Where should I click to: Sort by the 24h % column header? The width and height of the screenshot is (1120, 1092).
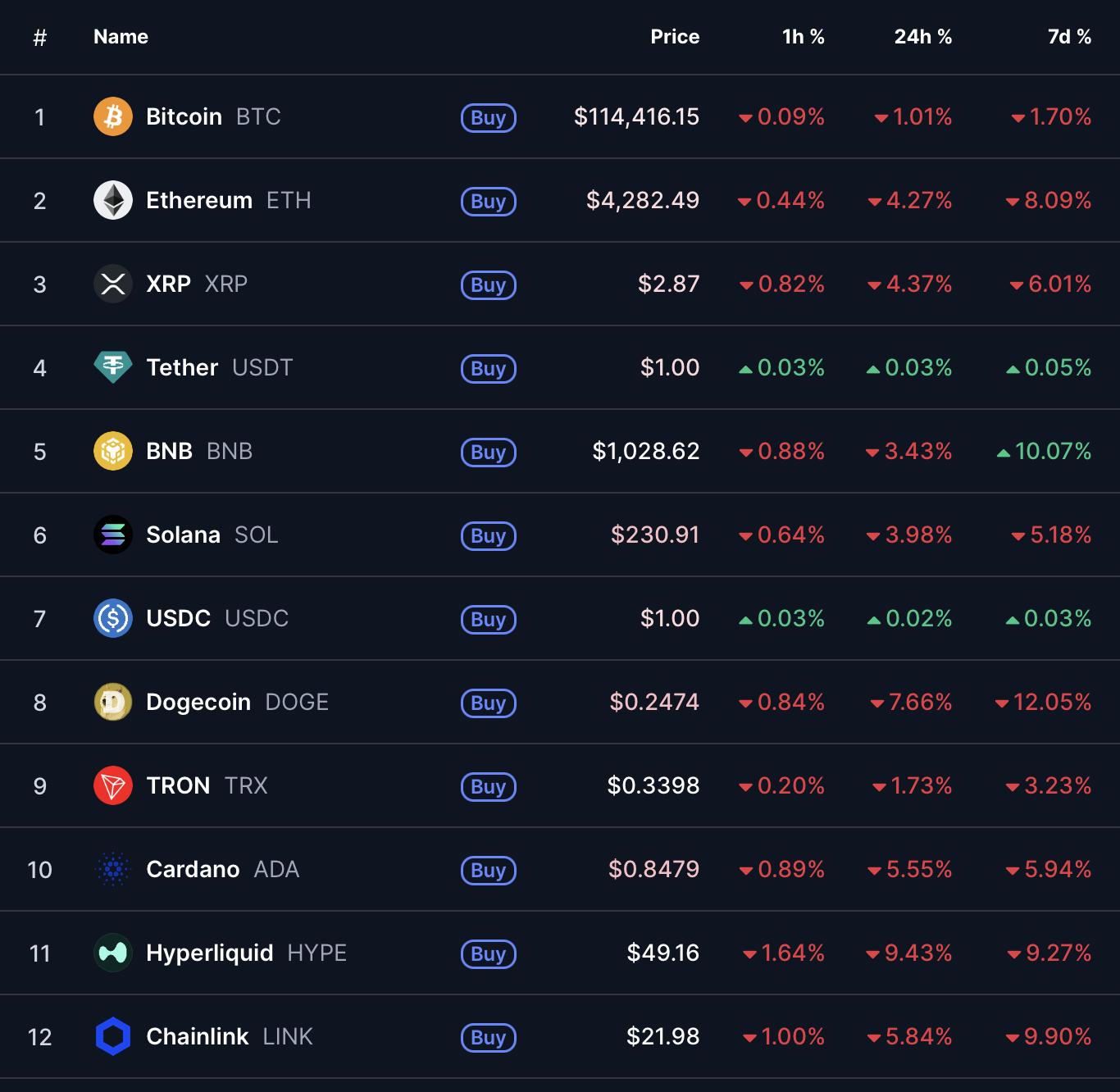922,37
